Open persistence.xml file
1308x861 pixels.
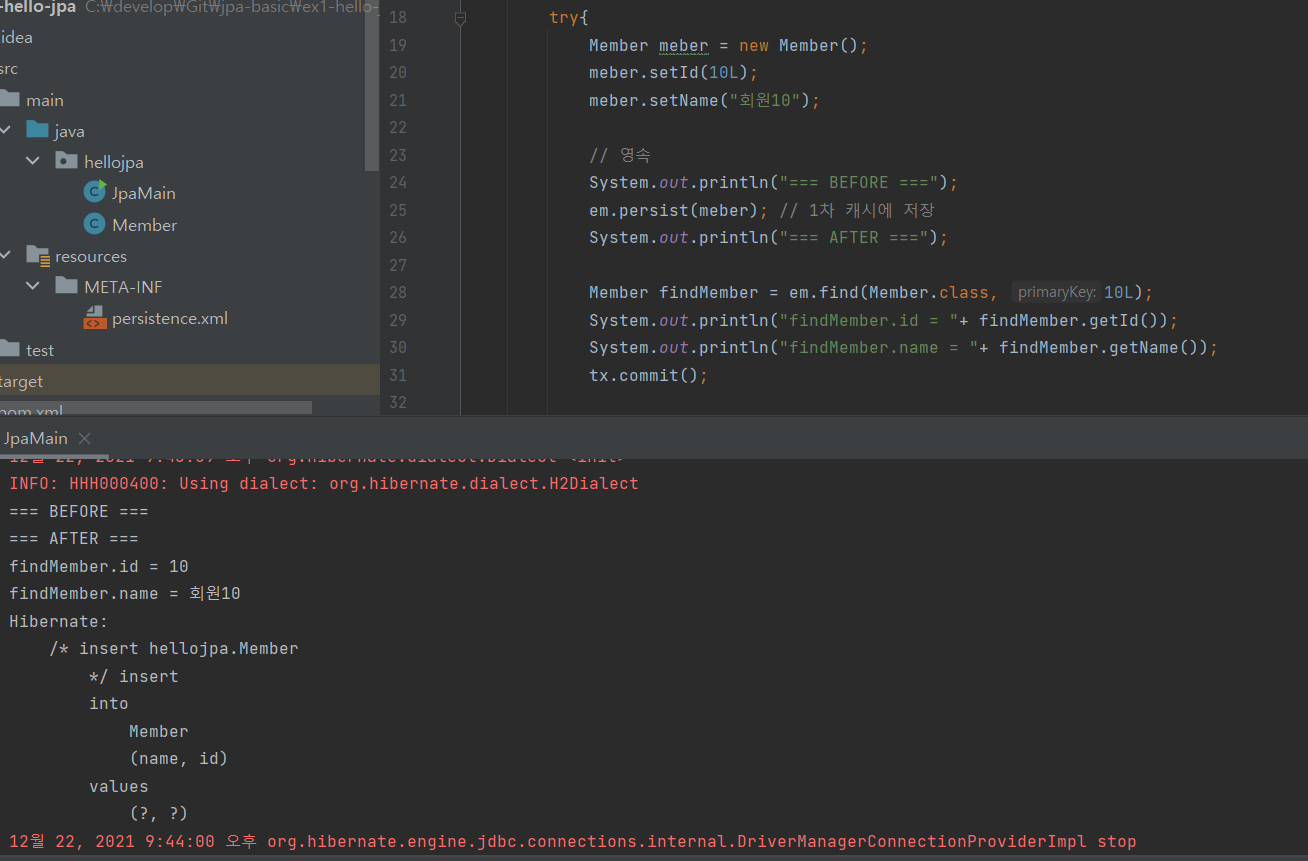pos(170,318)
